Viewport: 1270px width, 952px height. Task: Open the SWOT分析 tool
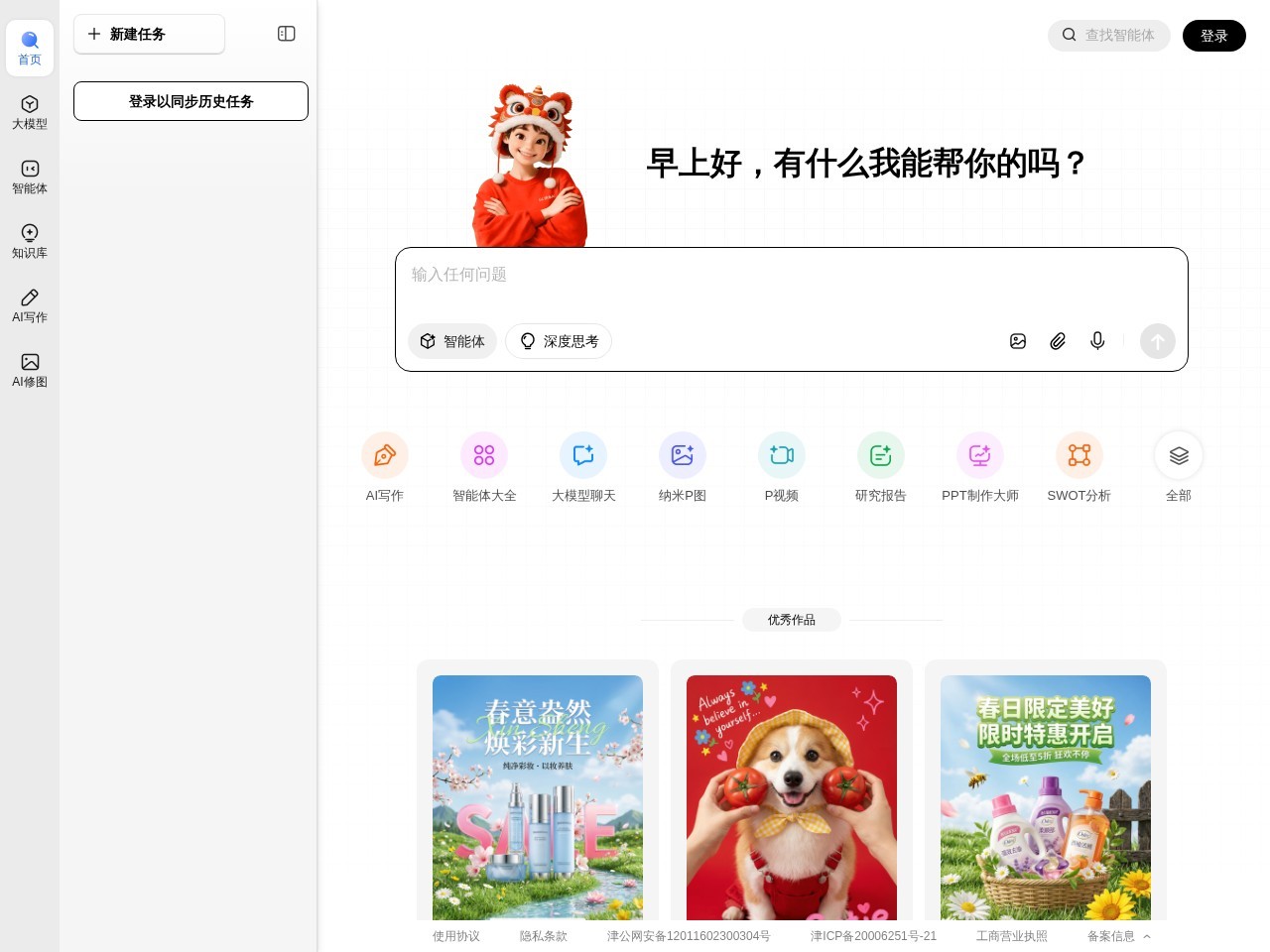pyautogui.click(x=1079, y=467)
